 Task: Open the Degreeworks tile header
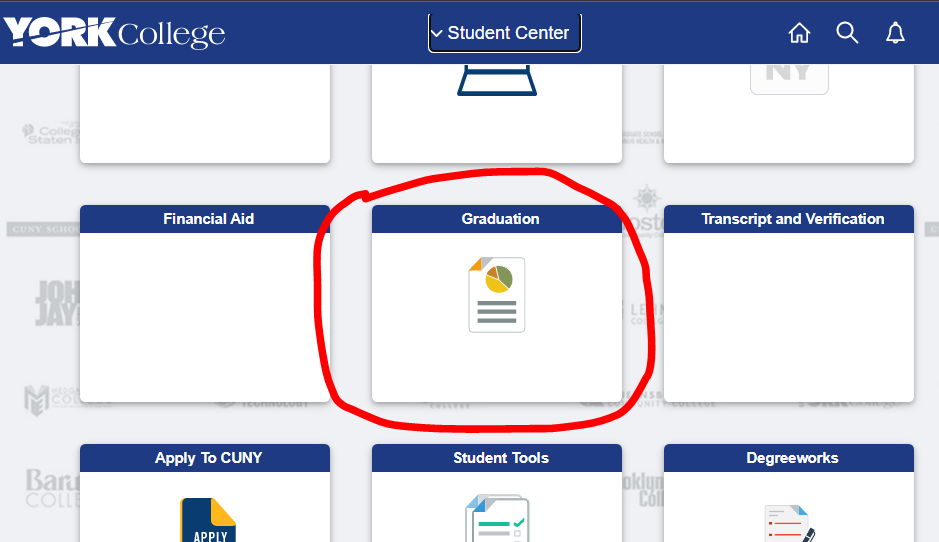click(789, 458)
